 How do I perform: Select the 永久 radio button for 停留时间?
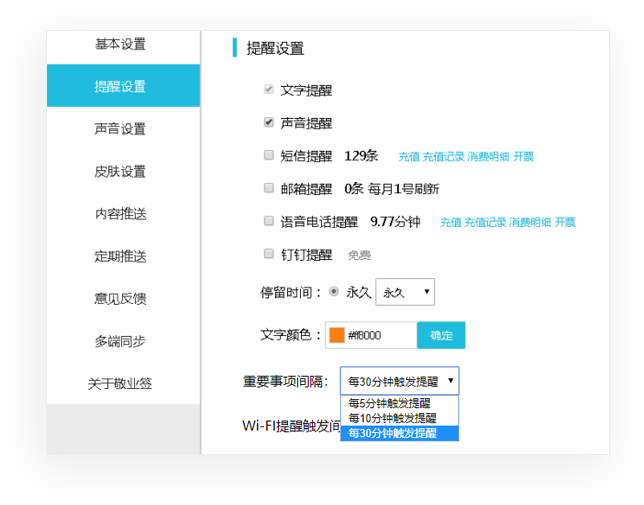click(x=334, y=292)
